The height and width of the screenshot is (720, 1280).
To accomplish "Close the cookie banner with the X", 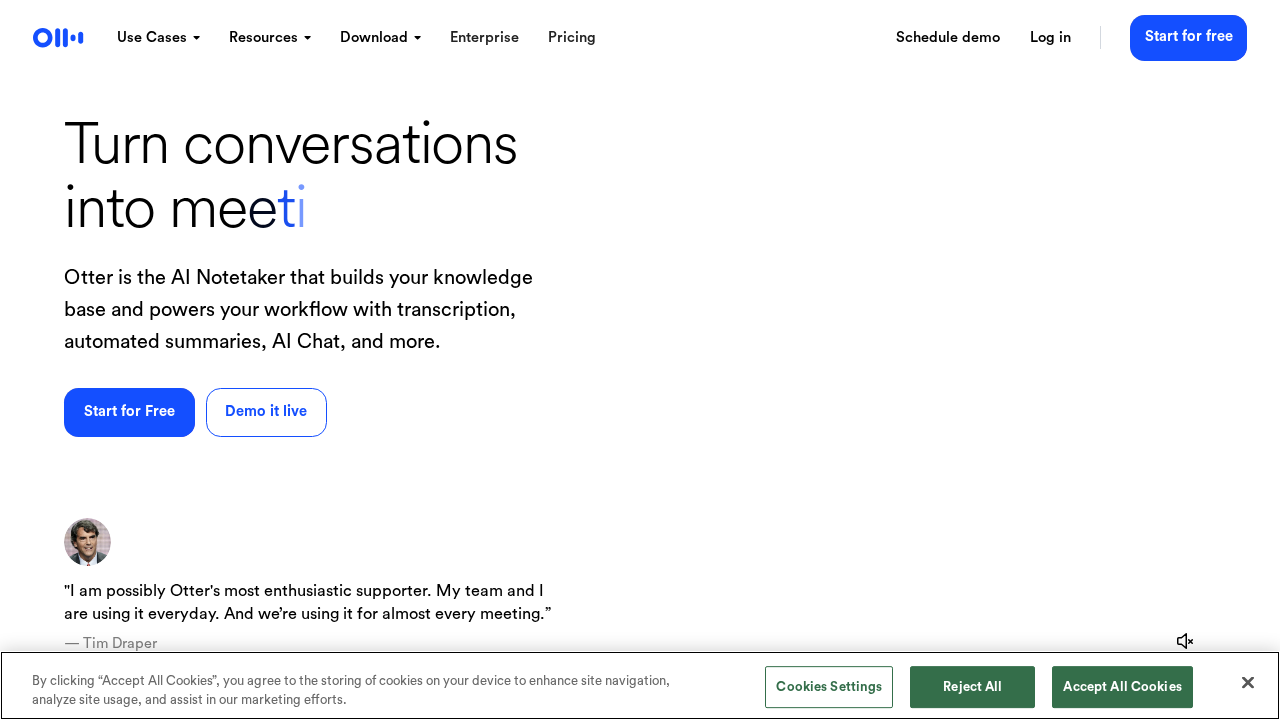I will coord(1247,683).
